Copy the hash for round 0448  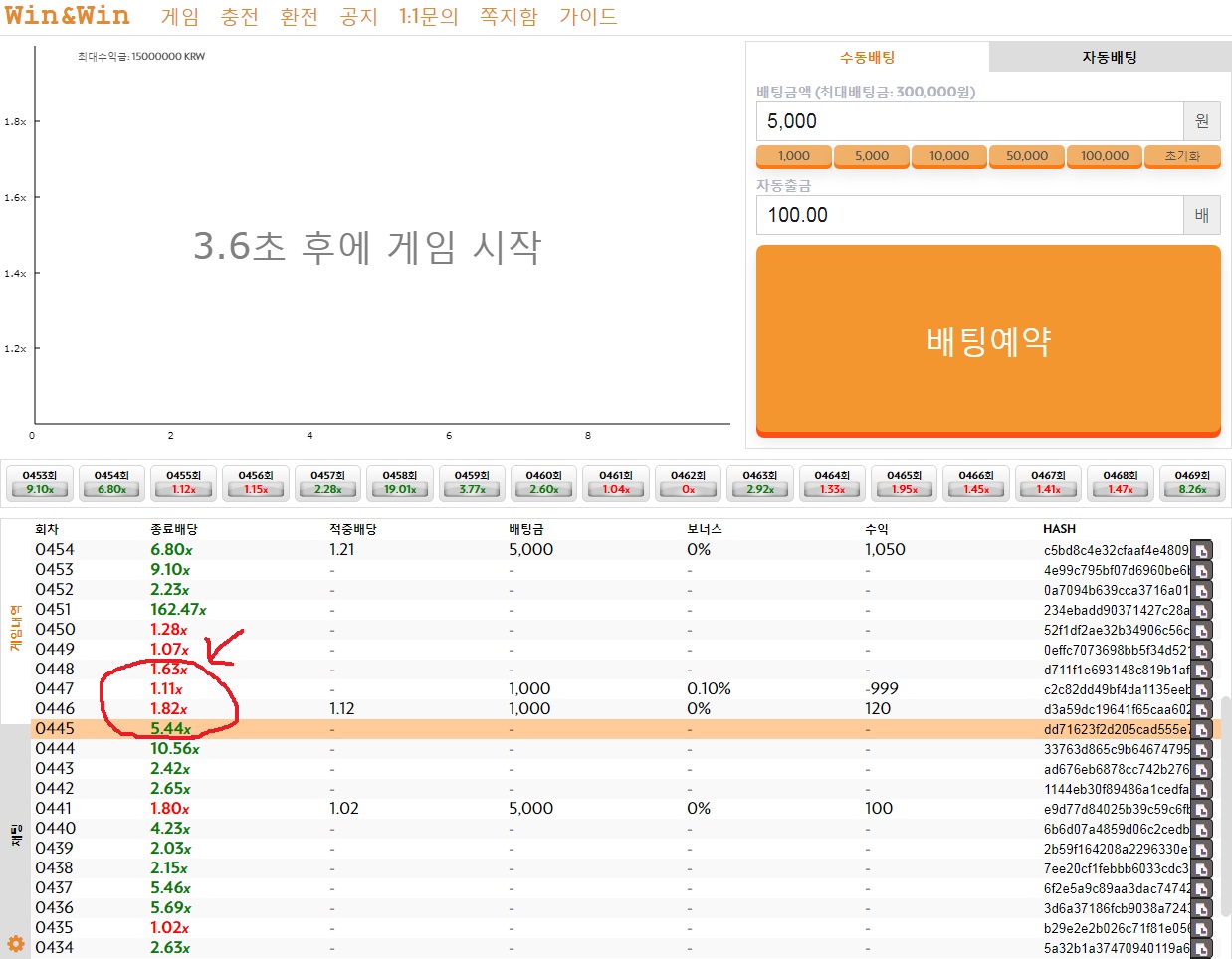(1201, 671)
